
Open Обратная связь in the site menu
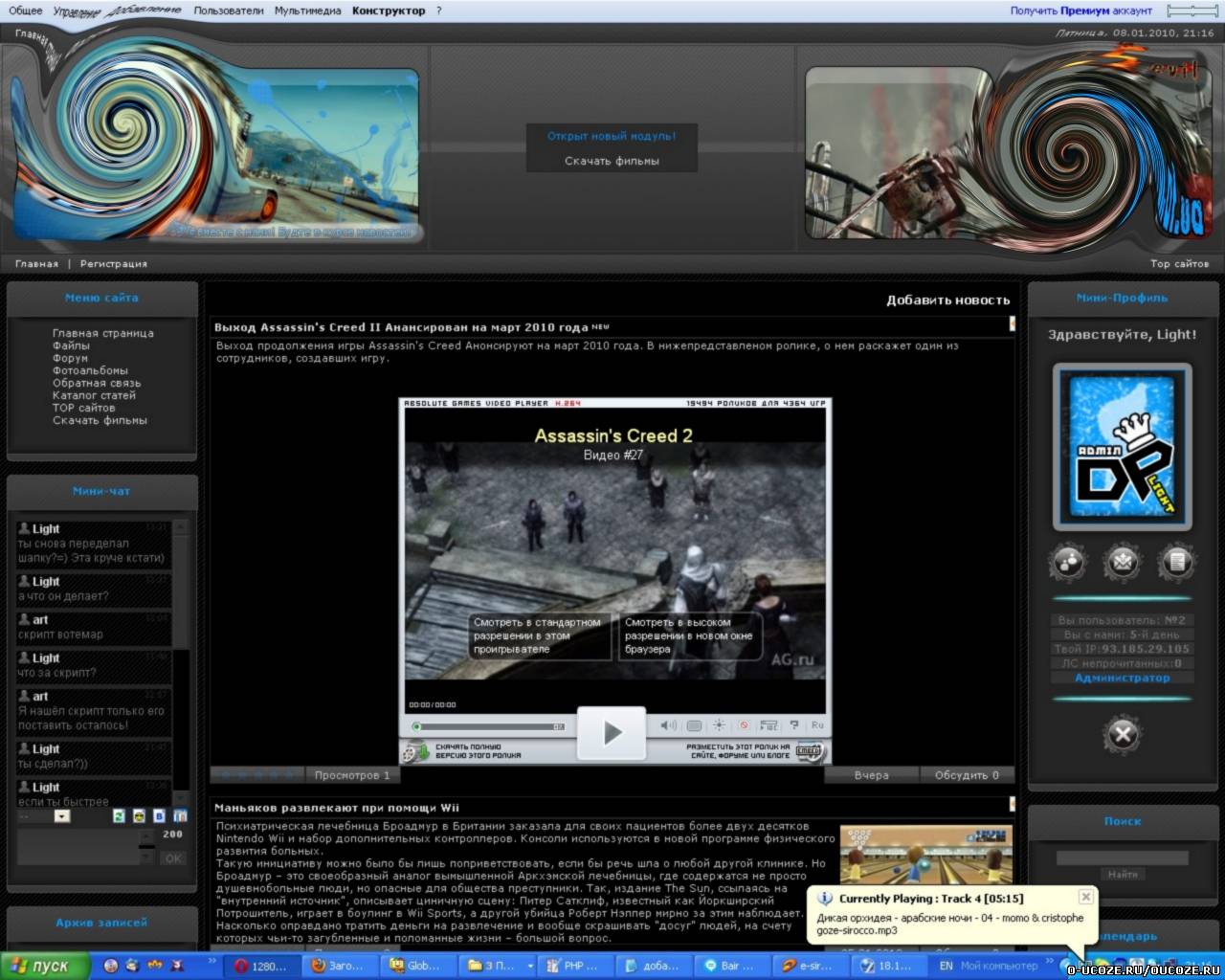click(x=97, y=383)
